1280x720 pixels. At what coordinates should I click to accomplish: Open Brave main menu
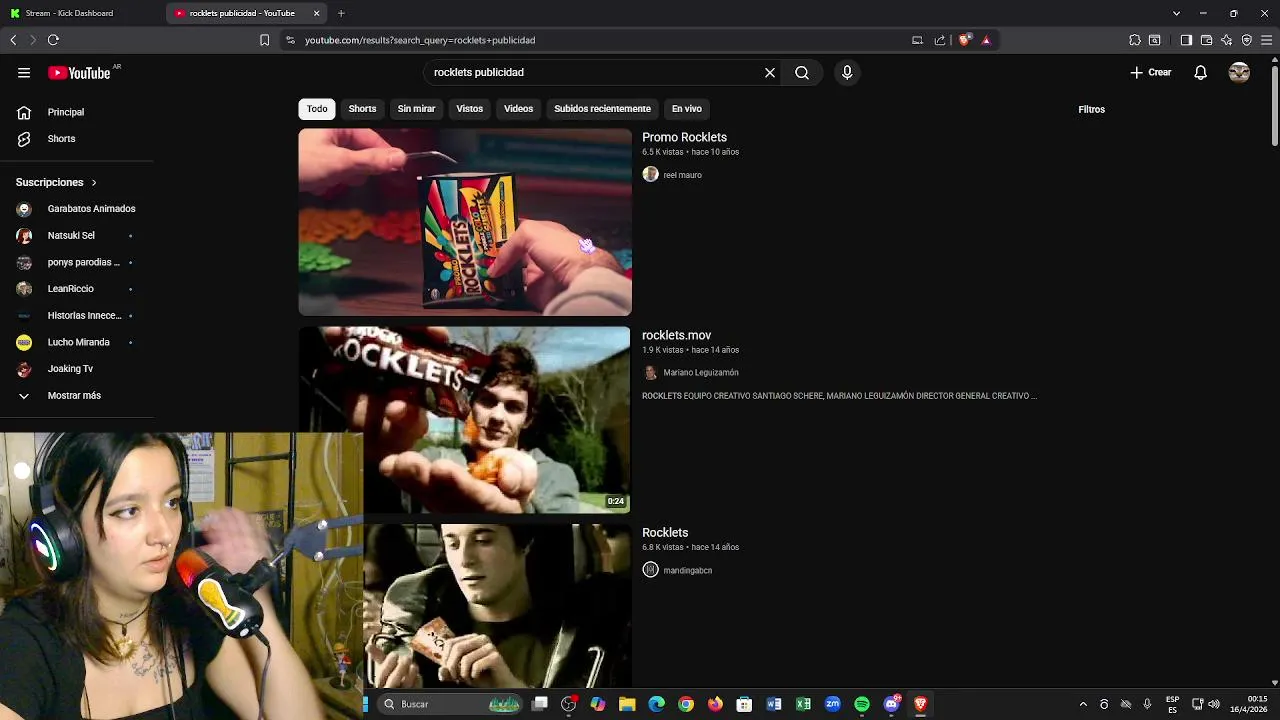coord(1267,40)
